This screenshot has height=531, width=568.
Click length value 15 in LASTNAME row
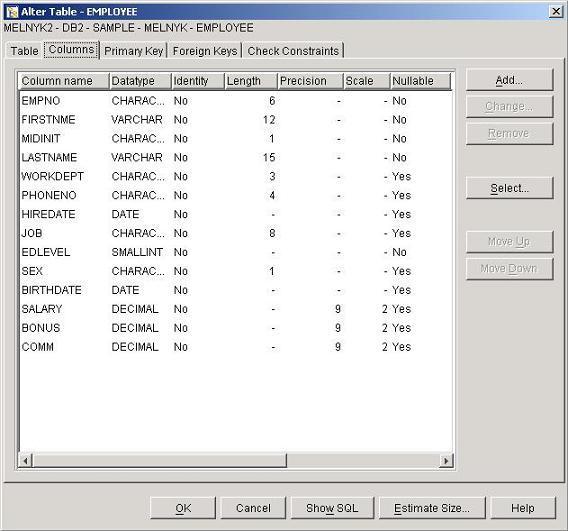(x=269, y=158)
